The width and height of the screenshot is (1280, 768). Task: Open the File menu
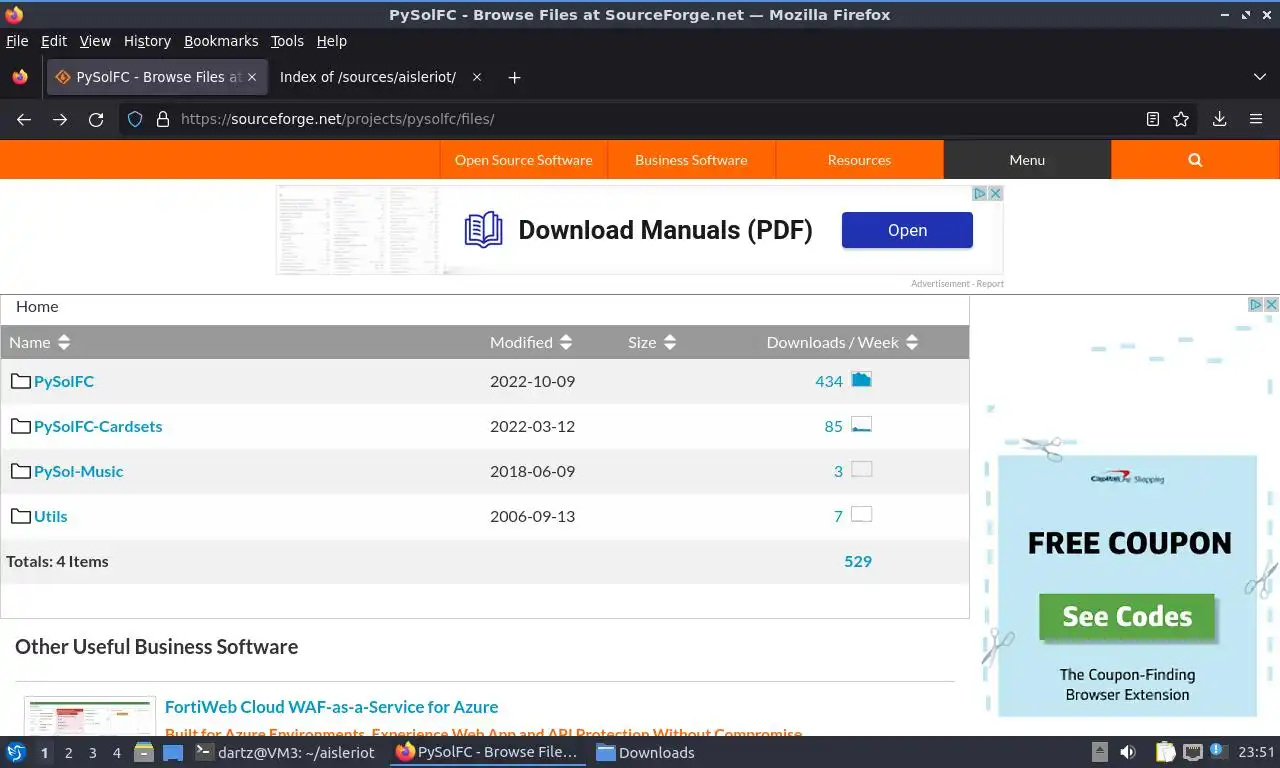point(17,41)
